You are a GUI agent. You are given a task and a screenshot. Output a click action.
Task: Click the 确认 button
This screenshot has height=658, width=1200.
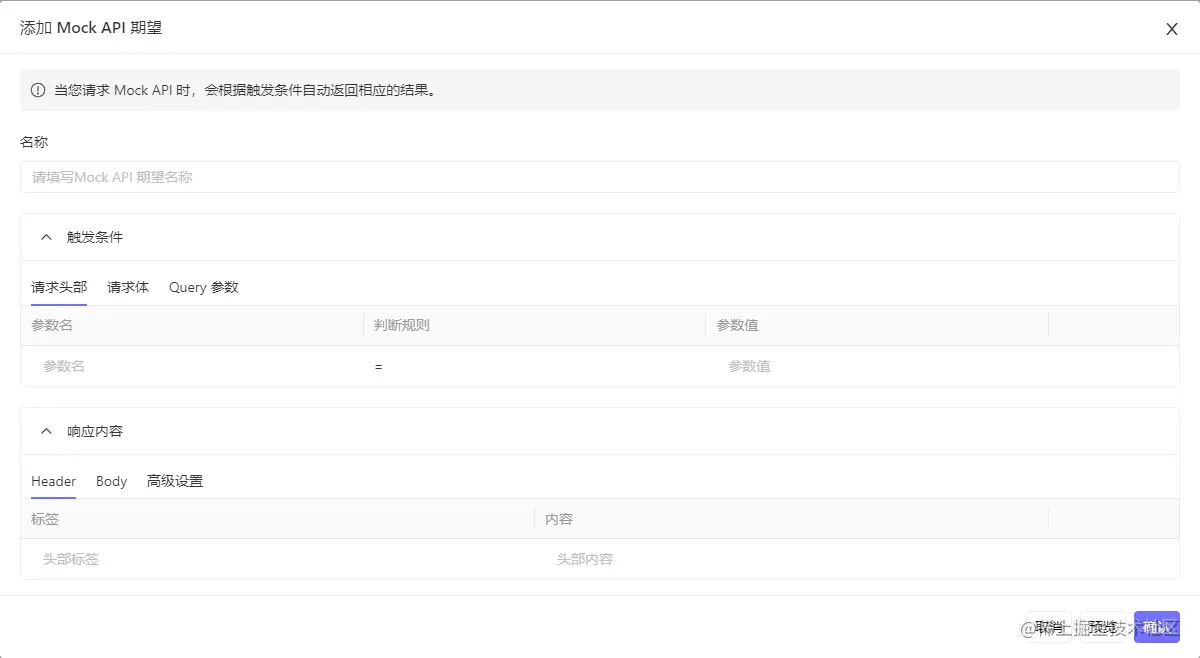[x=1157, y=627]
